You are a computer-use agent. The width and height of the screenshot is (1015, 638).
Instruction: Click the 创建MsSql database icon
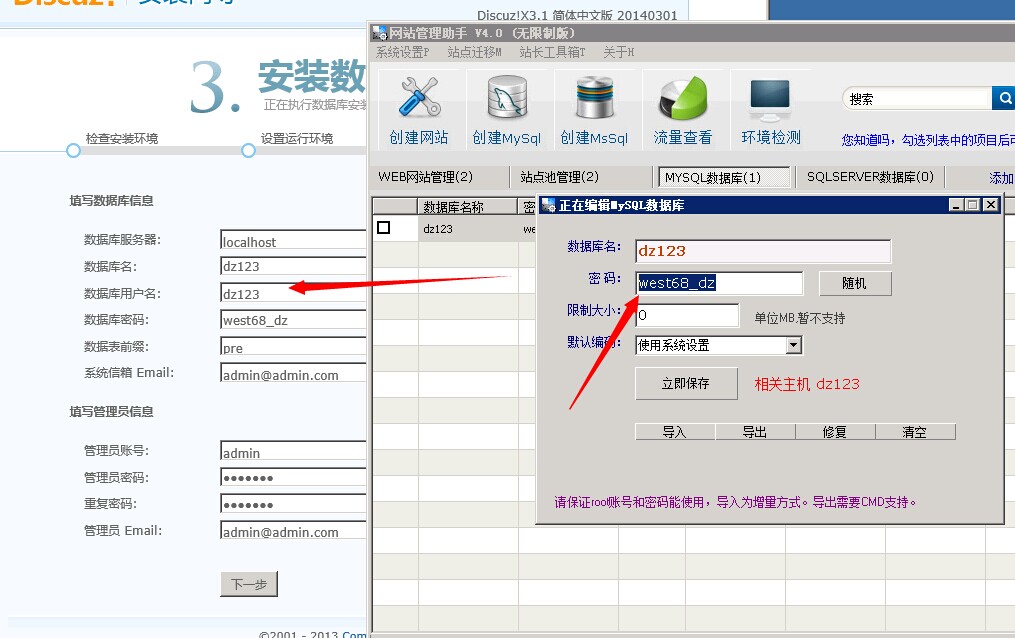595,97
